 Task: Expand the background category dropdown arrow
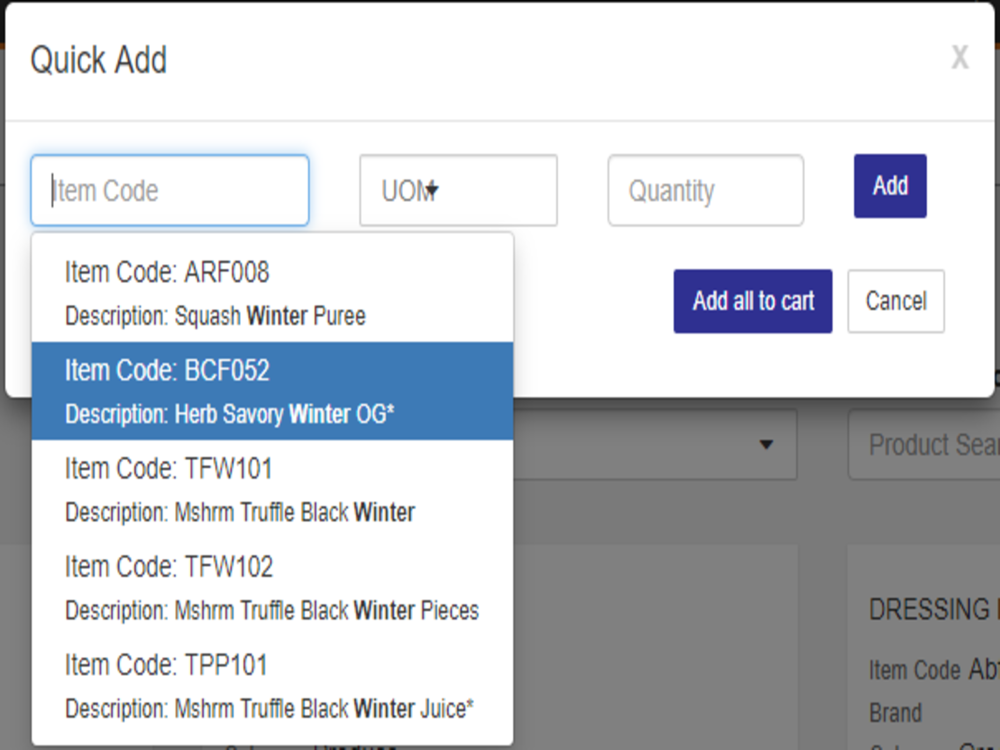click(x=767, y=445)
